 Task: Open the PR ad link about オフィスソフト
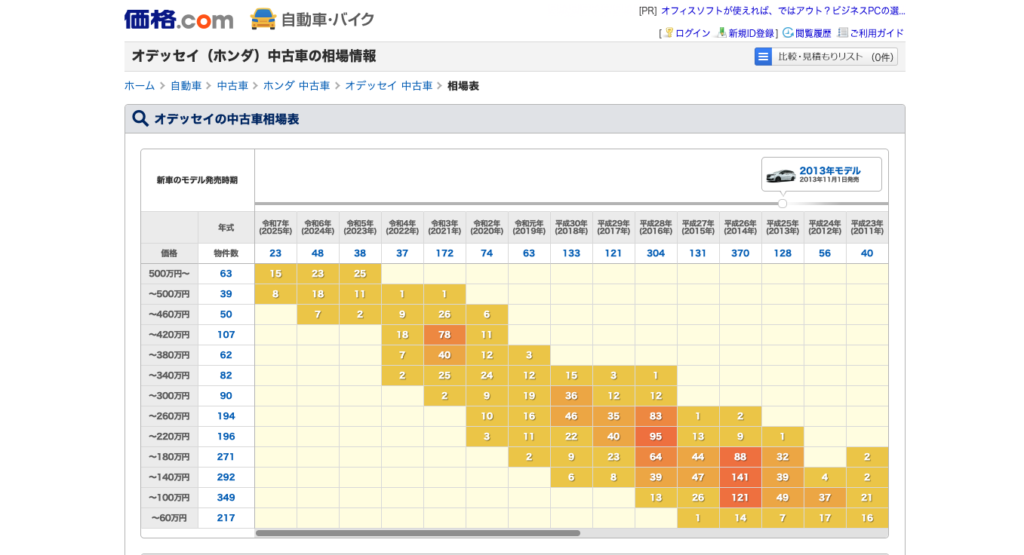click(x=782, y=11)
